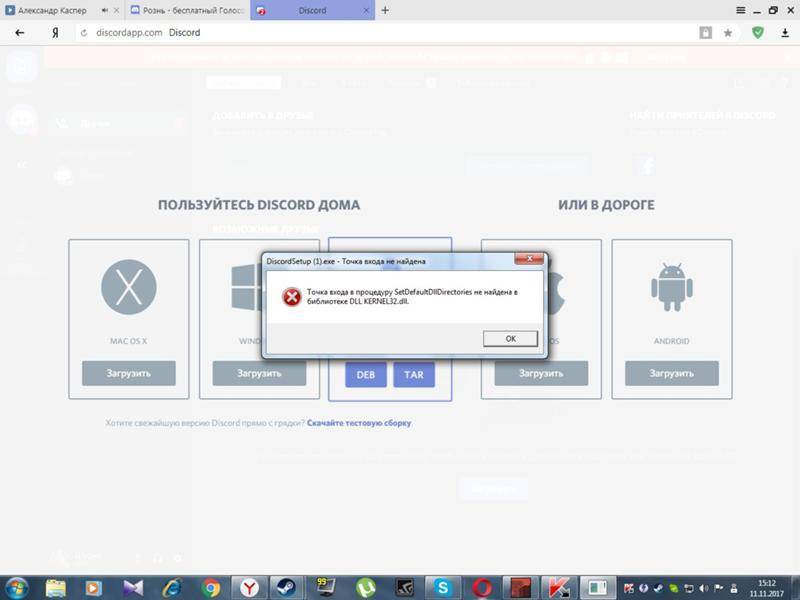Screen dimensions: 800x600
Task: Download Discord for iOS
Action: (541, 373)
